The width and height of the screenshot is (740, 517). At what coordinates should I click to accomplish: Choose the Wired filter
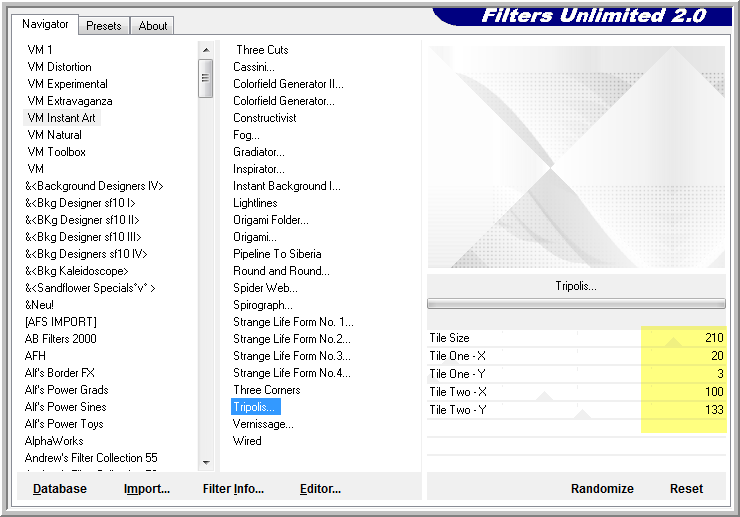tap(247, 441)
